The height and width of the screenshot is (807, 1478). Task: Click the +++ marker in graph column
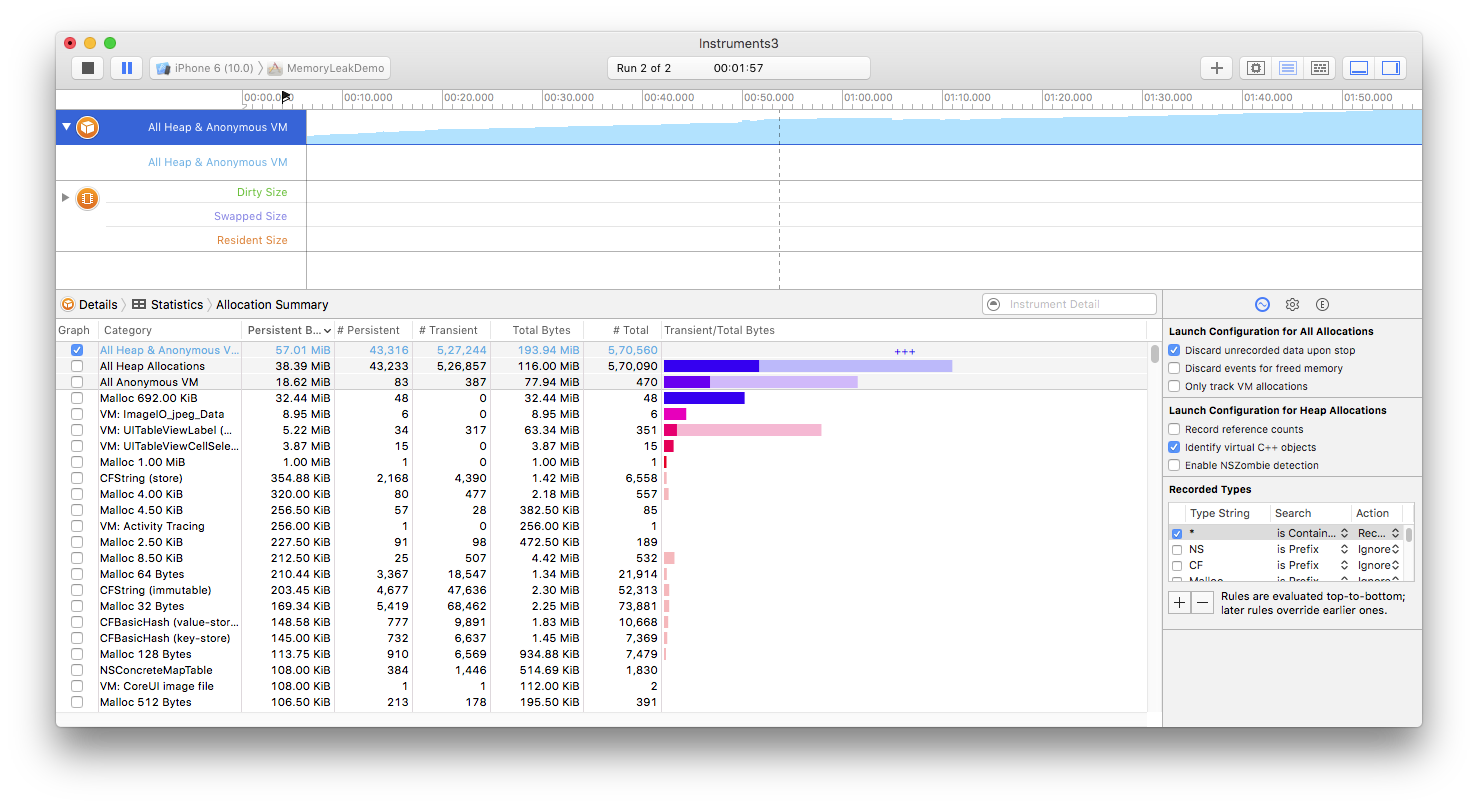[x=904, y=351]
